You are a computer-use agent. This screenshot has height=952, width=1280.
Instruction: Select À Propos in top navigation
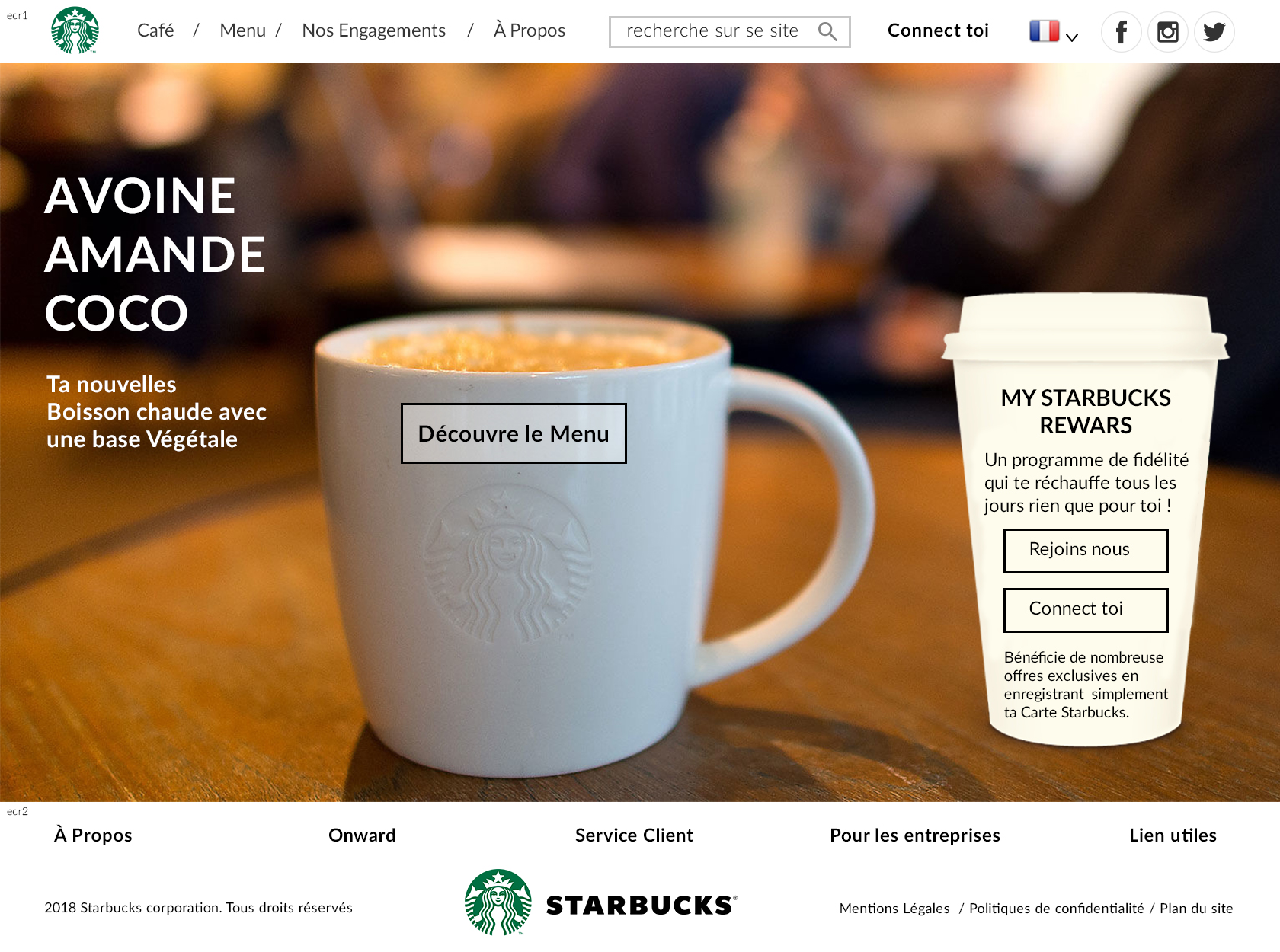tap(530, 30)
